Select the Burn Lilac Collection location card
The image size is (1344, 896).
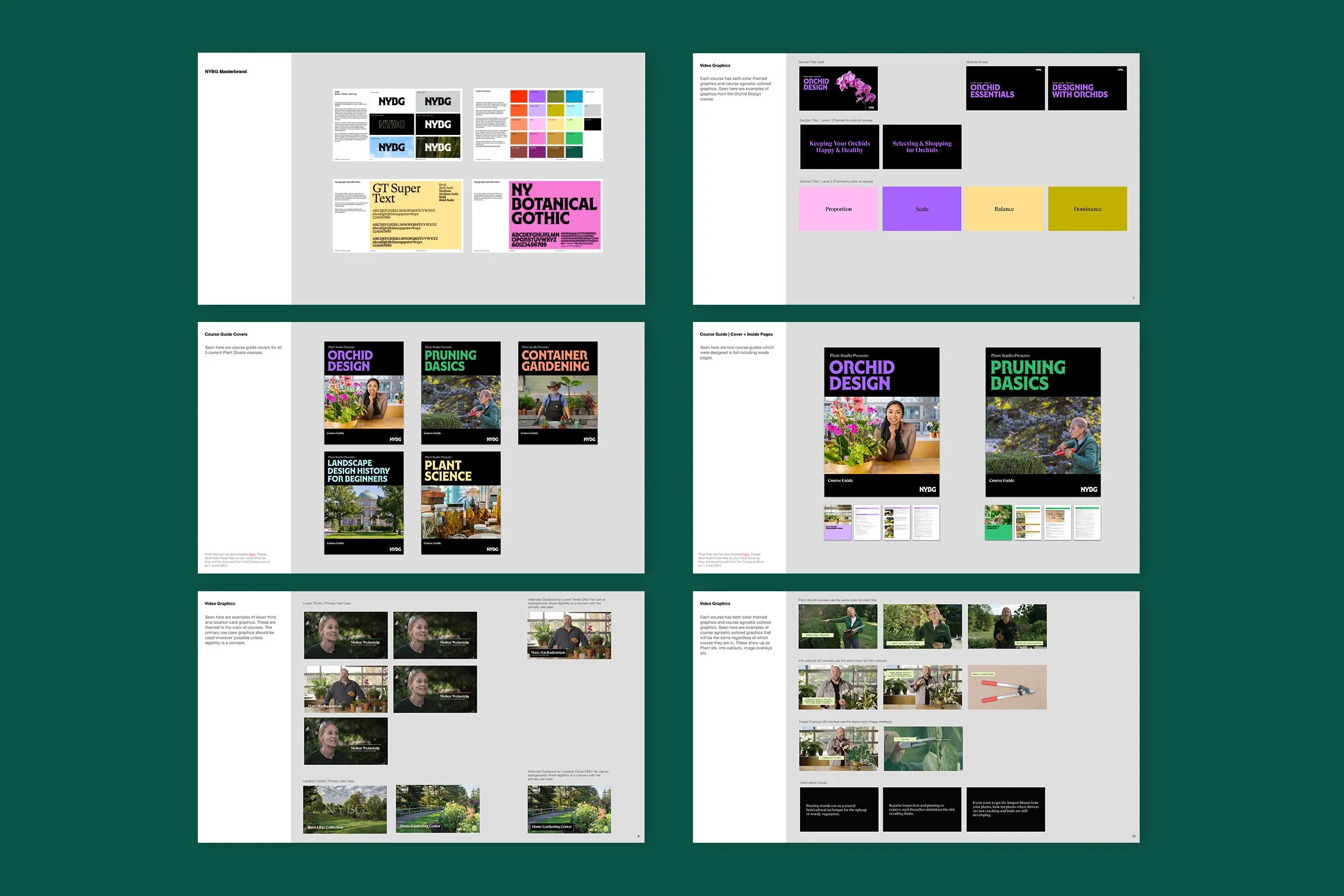[345, 809]
